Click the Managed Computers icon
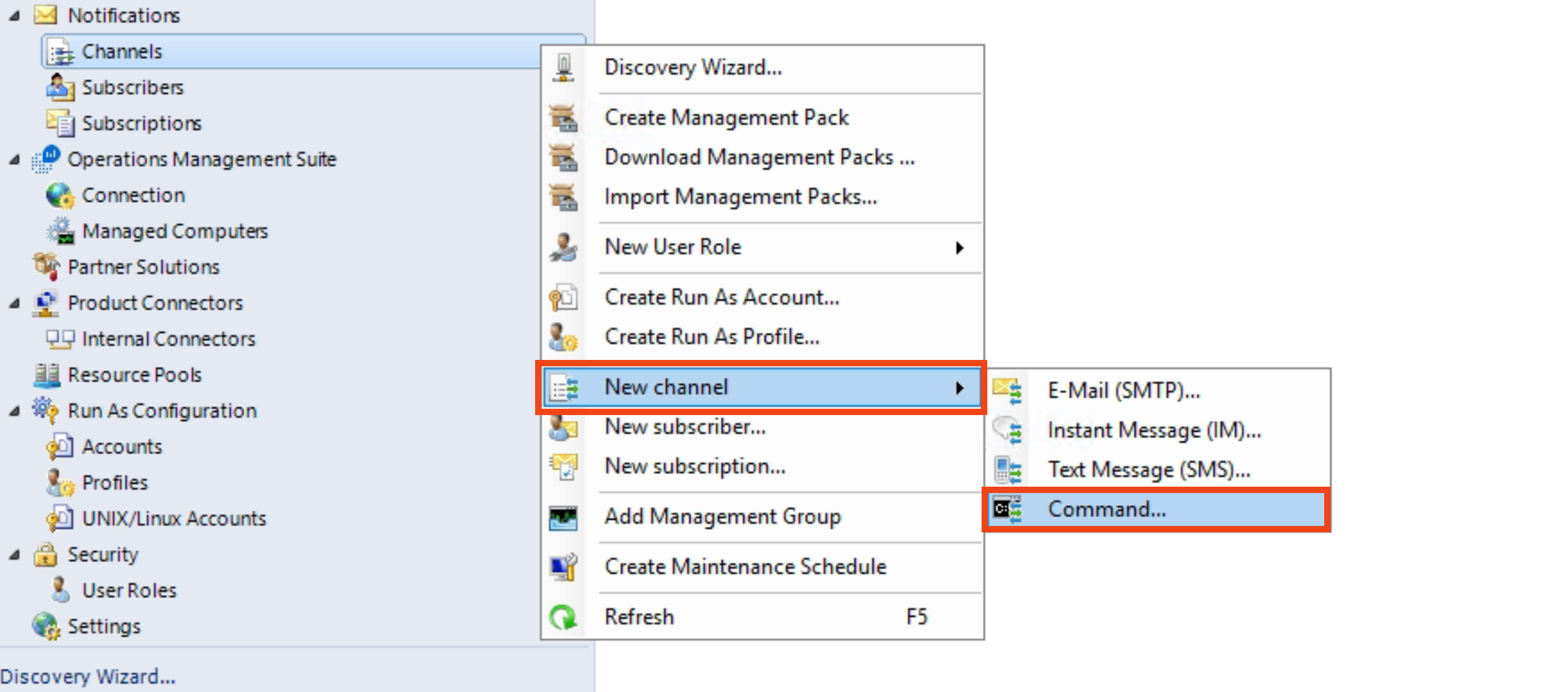Viewport: 1568px width, 692px height. coord(61,231)
